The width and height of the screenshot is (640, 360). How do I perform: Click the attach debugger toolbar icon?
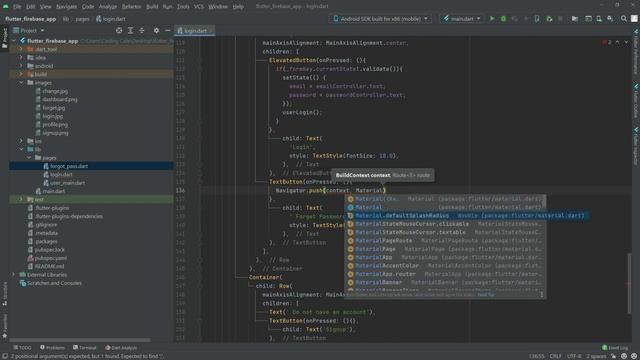tap(549, 19)
